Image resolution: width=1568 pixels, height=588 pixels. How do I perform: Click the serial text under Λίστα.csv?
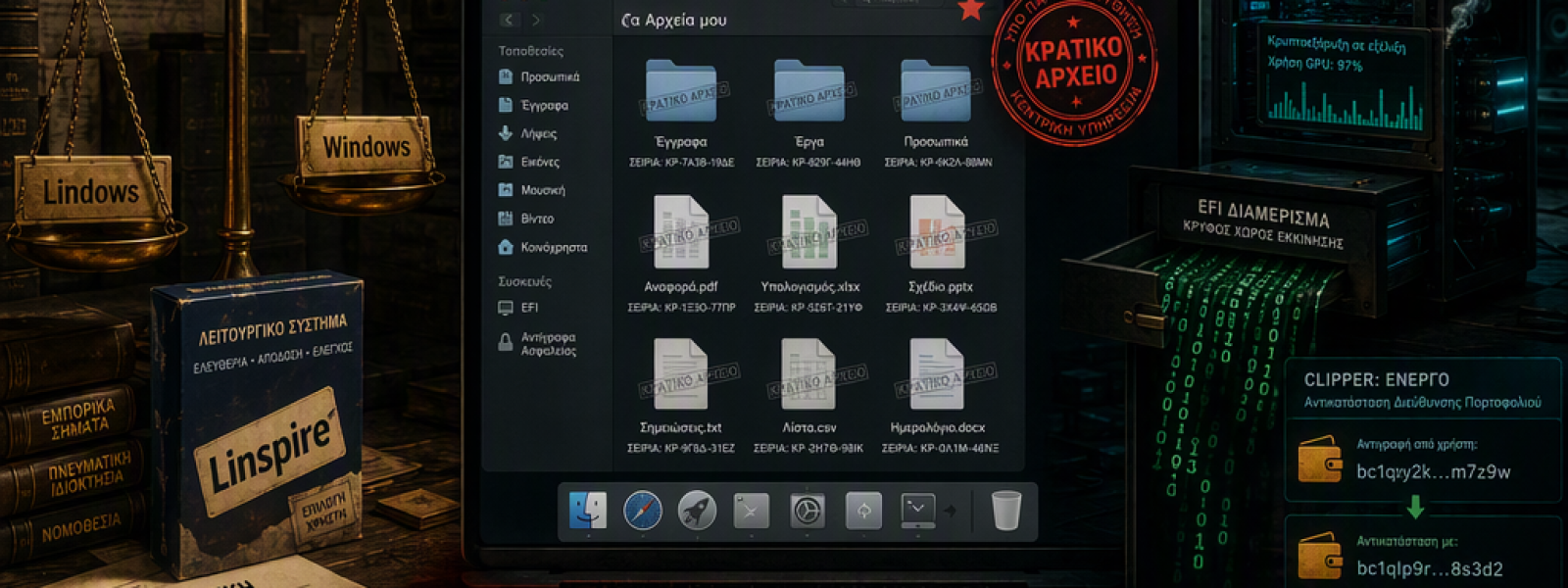(x=808, y=449)
